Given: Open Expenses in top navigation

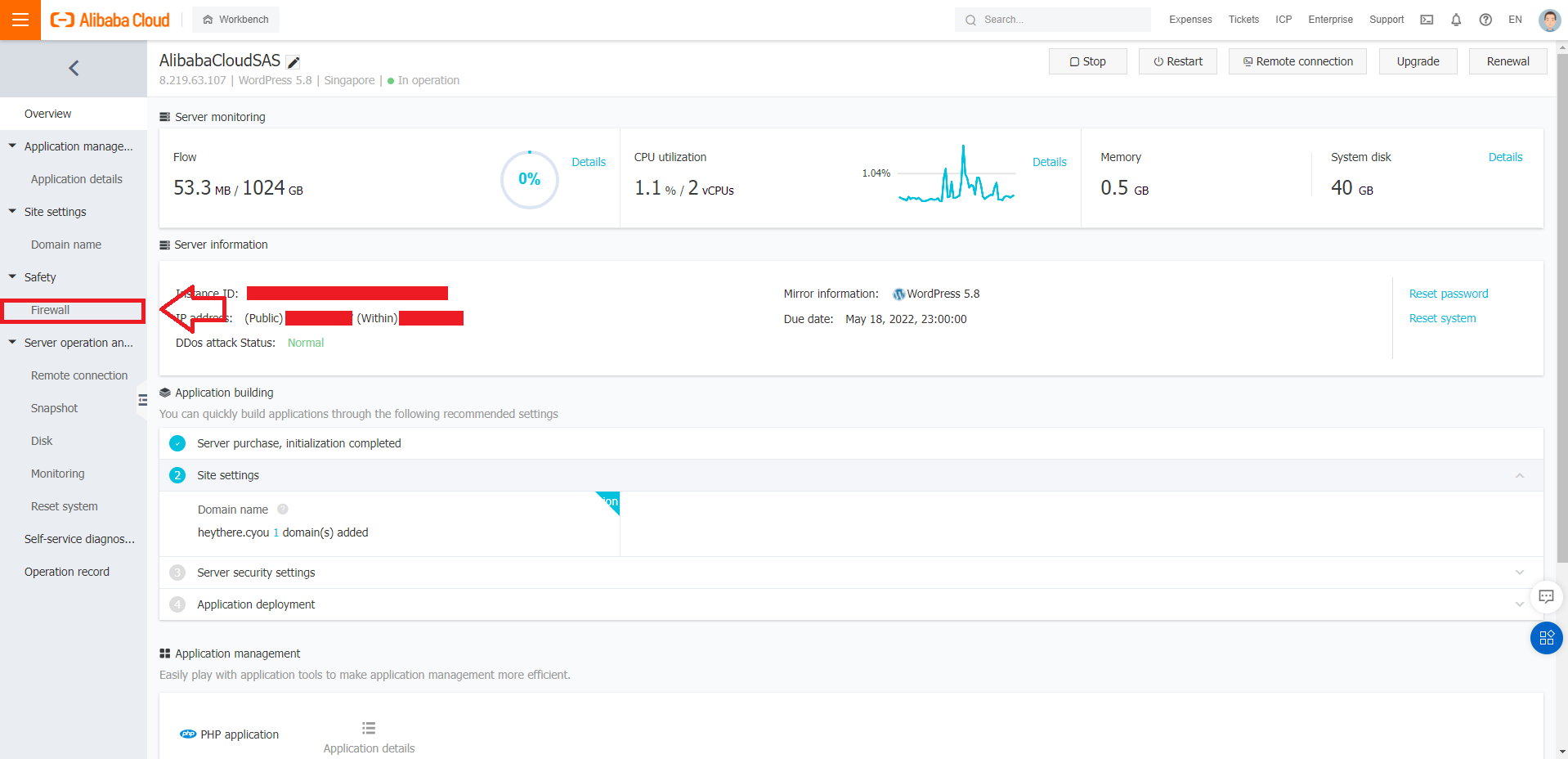Looking at the screenshot, I should (x=1190, y=20).
